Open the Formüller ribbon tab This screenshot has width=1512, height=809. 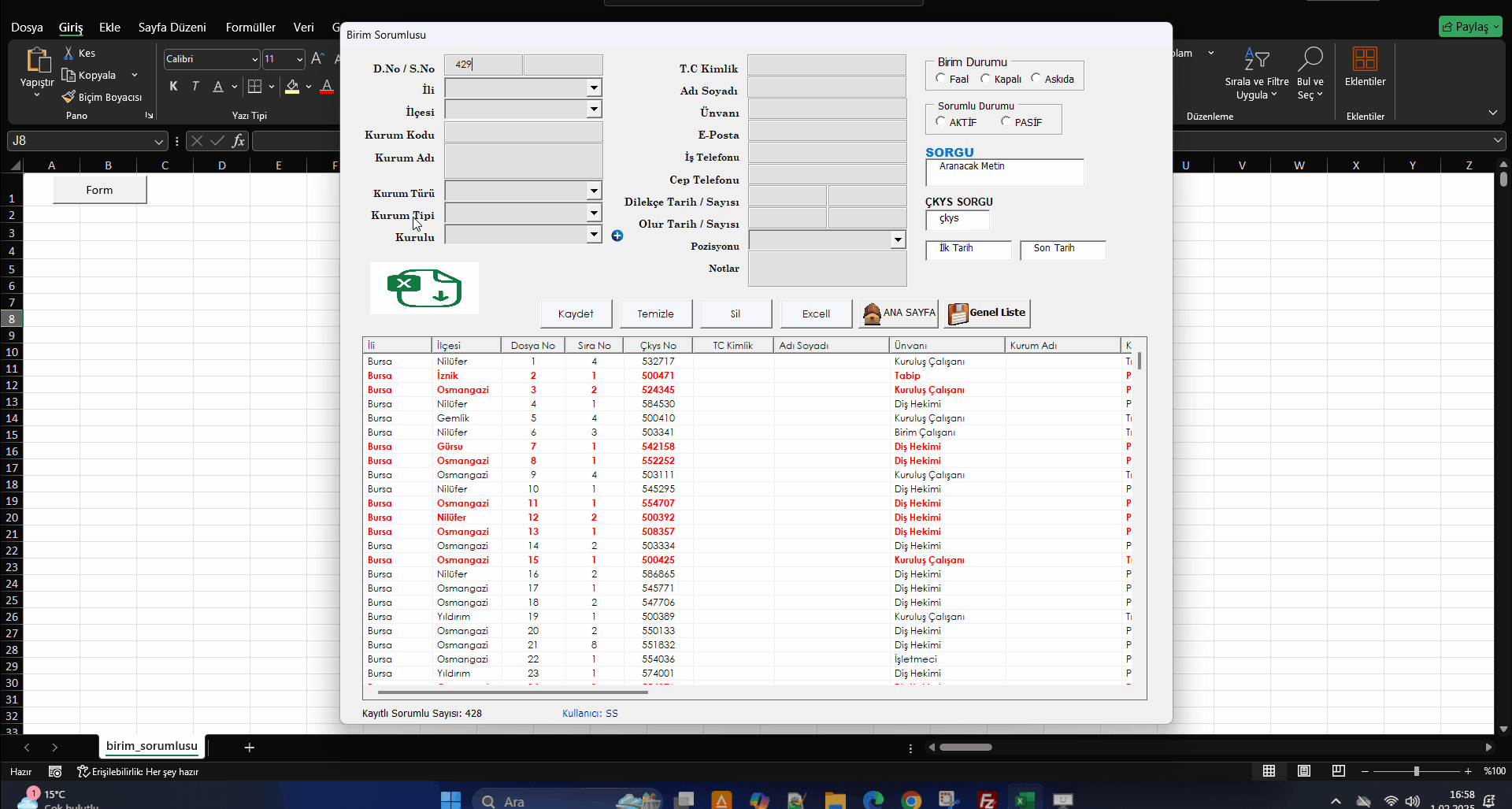tap(250, 27)
